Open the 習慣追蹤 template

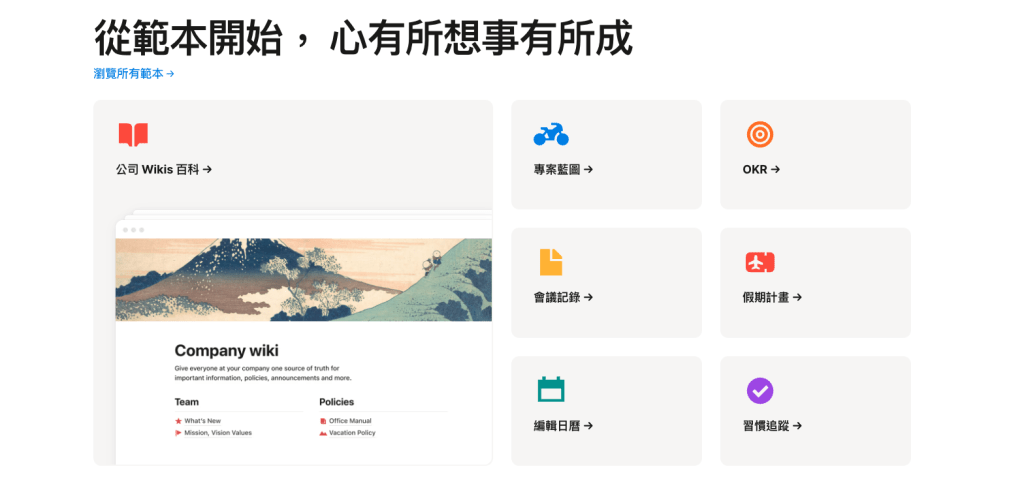pyautogui.click(x=772, y=426)
